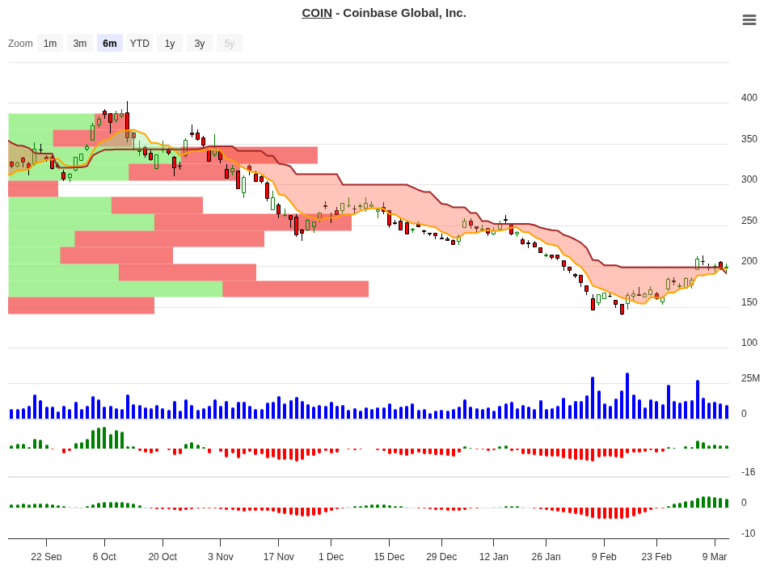Viewport: 768px width, 582px height.
Task: Click the 25M volume axis label
Action: pos(750,378)
